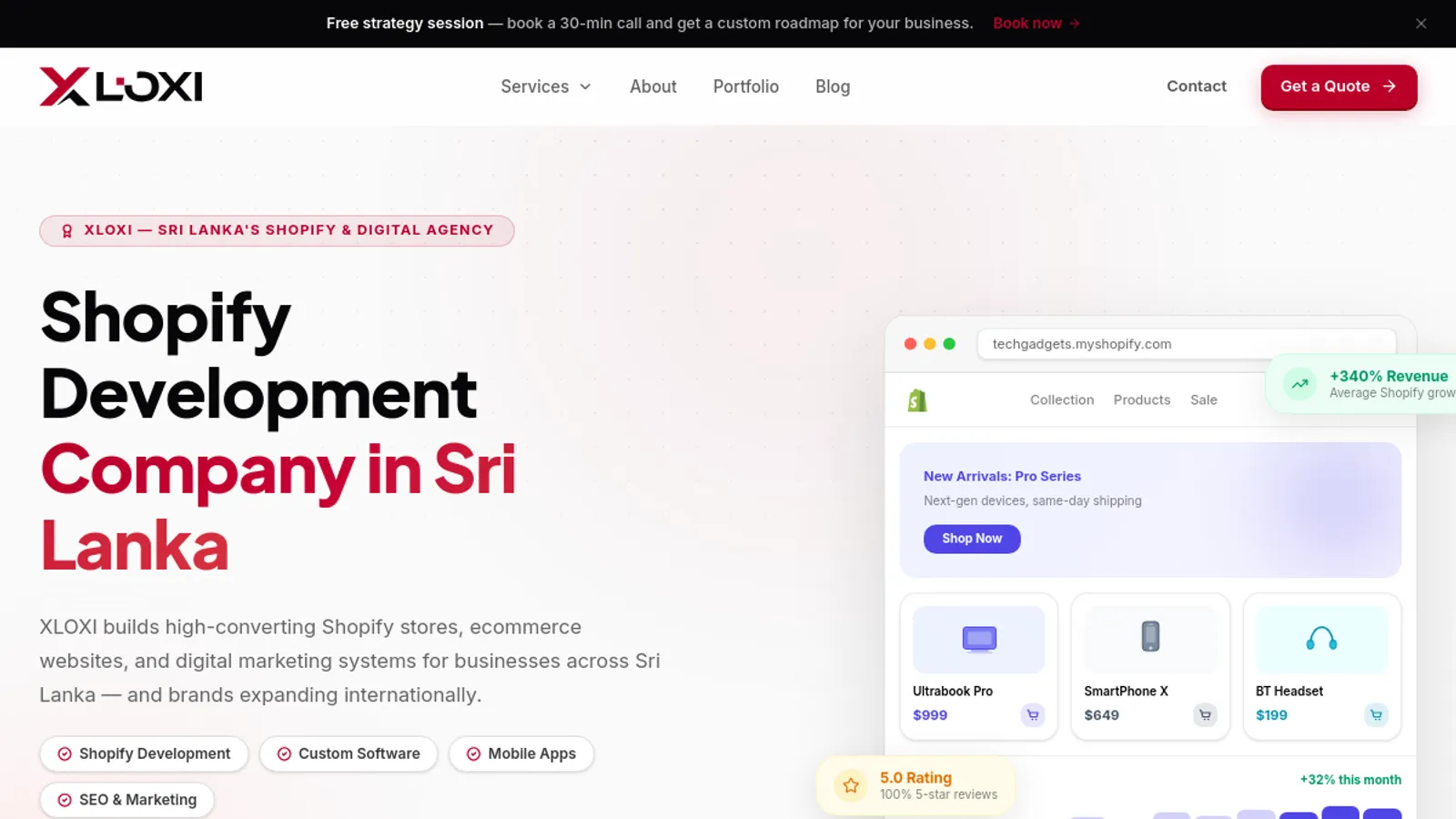Click the "+340% Revenue" text
Viewport: 1456px width, 819px height.
[1389, 376]
